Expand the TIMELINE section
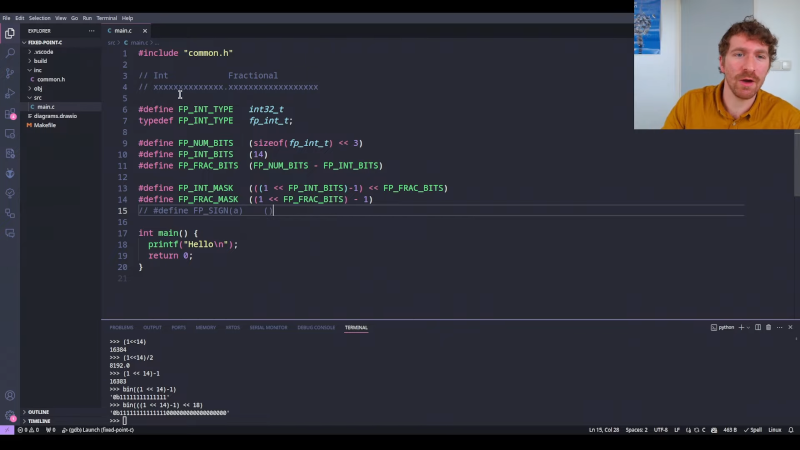 coord(39,421)
